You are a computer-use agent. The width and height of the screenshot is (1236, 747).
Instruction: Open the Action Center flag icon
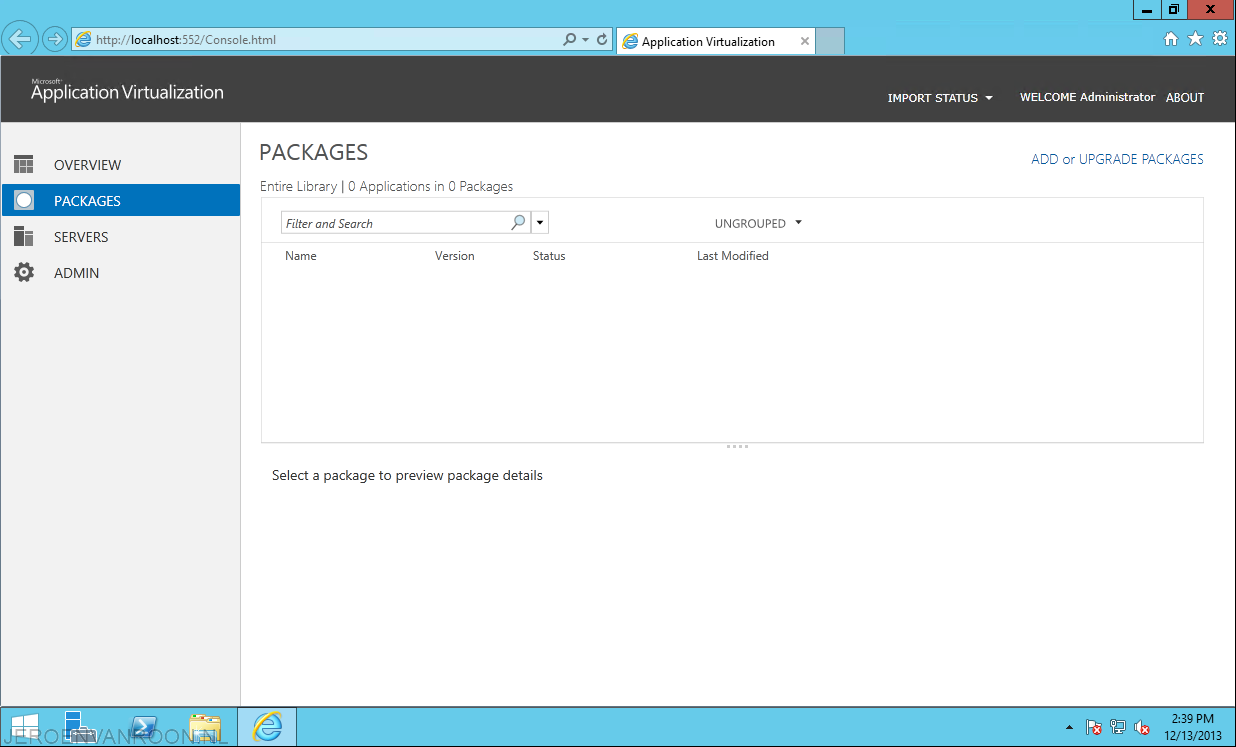click(x=1094, y=728)
